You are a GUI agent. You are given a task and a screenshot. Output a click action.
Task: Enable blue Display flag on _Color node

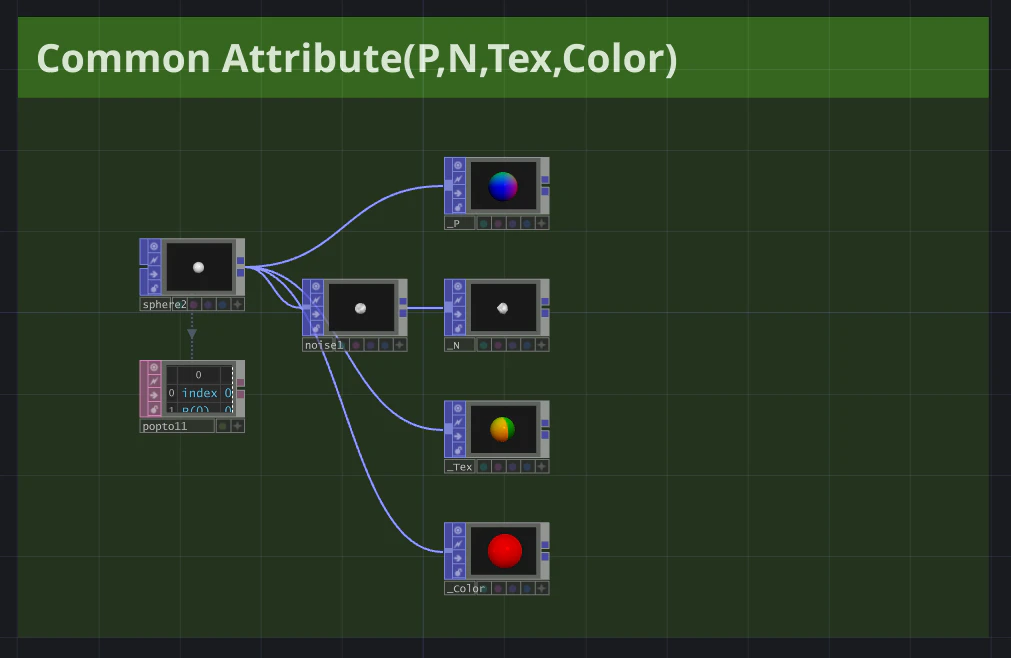click(x=527, y=589)
